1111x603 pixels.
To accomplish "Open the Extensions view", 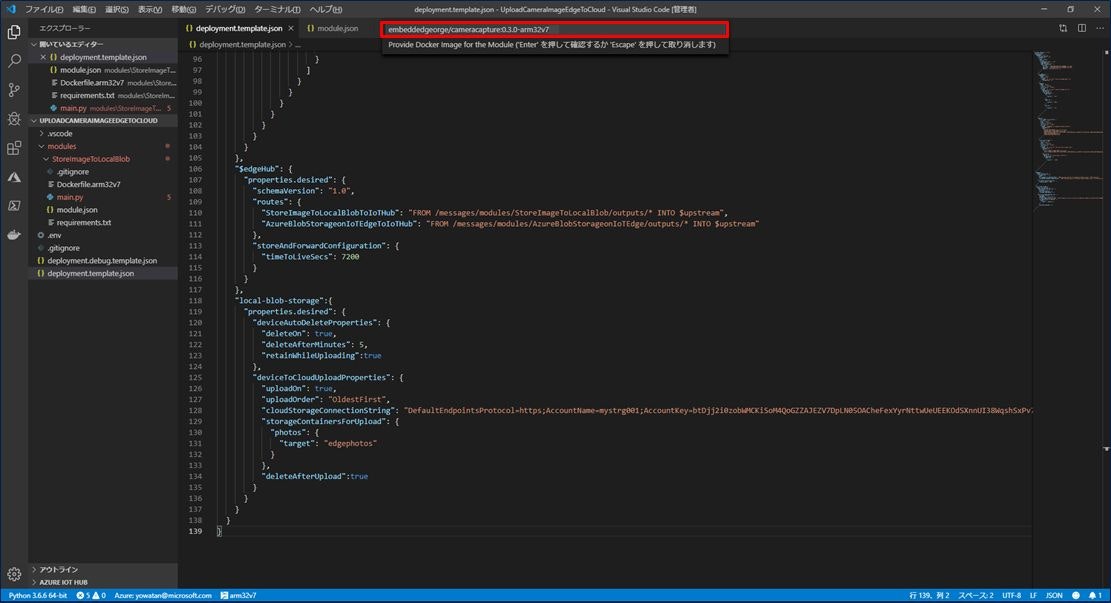I will pos(13,148).
